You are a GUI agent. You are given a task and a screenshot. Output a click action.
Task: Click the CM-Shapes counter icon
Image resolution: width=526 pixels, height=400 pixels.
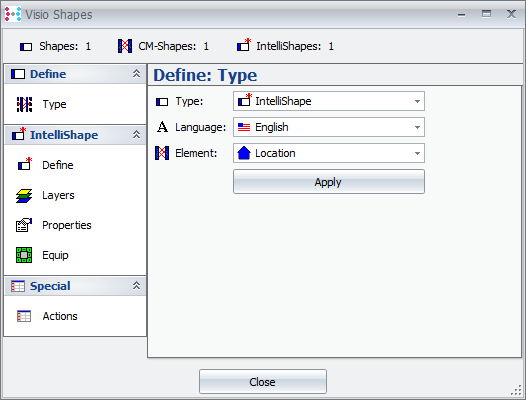coord(125,46)
